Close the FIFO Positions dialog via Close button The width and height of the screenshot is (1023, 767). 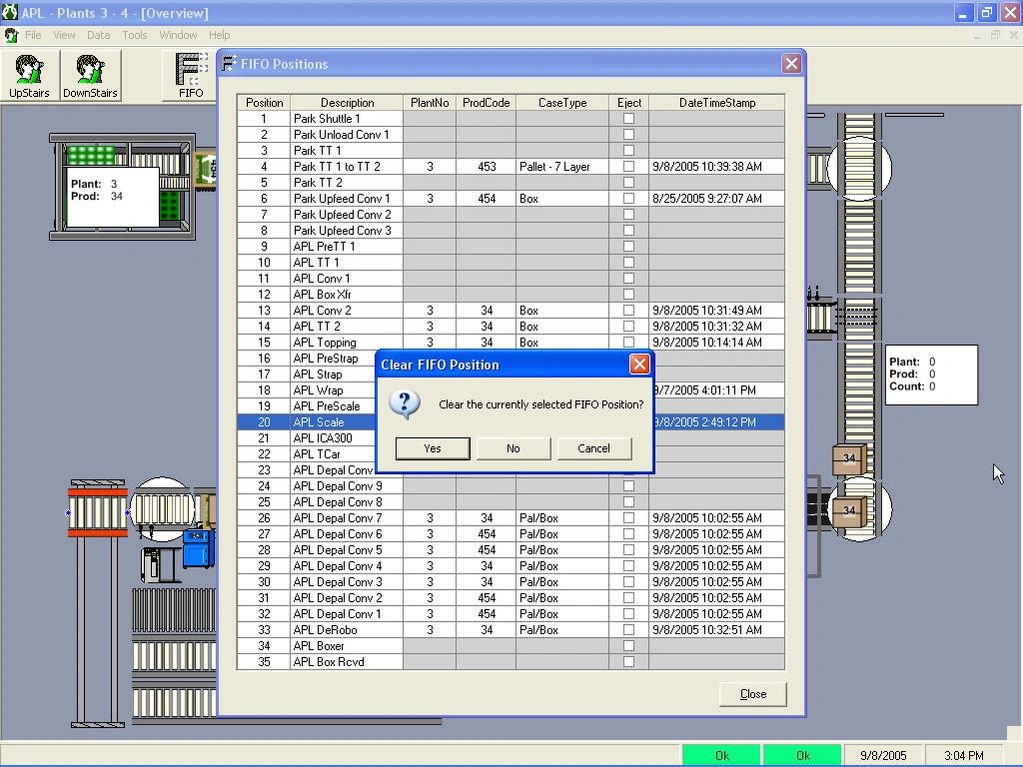(752, 693)
